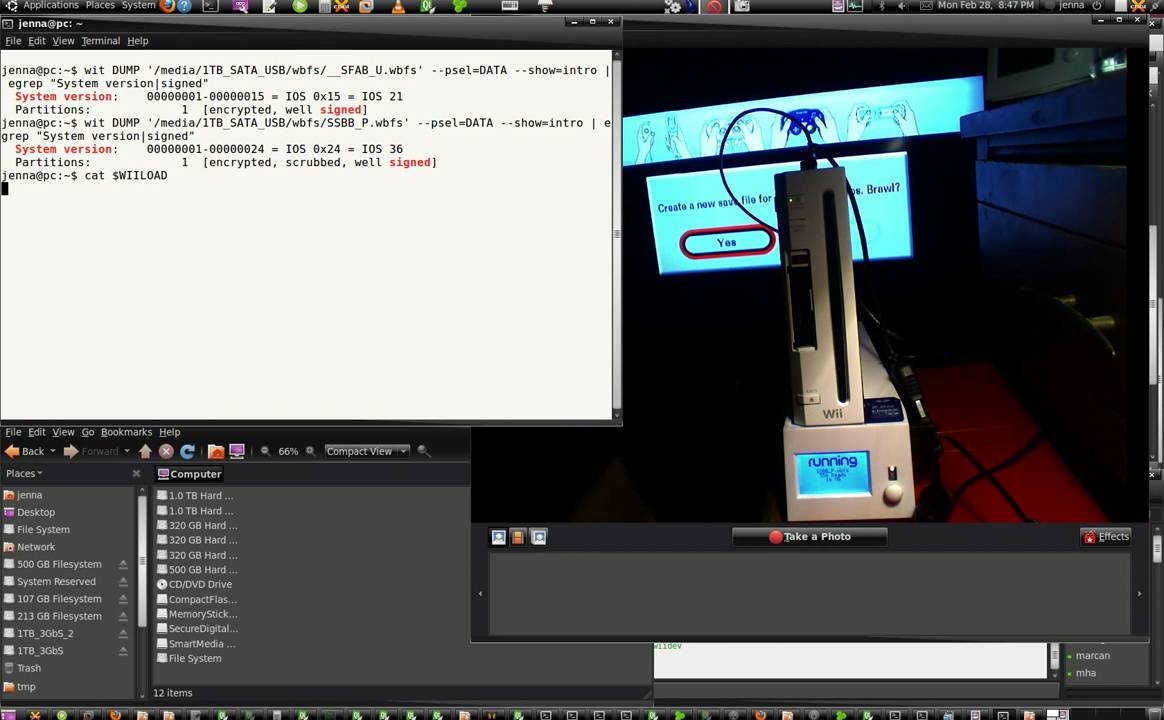Viewport: 1164px width, 720px height.
Task: Open the Forward history dropdown arrow
Action: pos(127,451)
